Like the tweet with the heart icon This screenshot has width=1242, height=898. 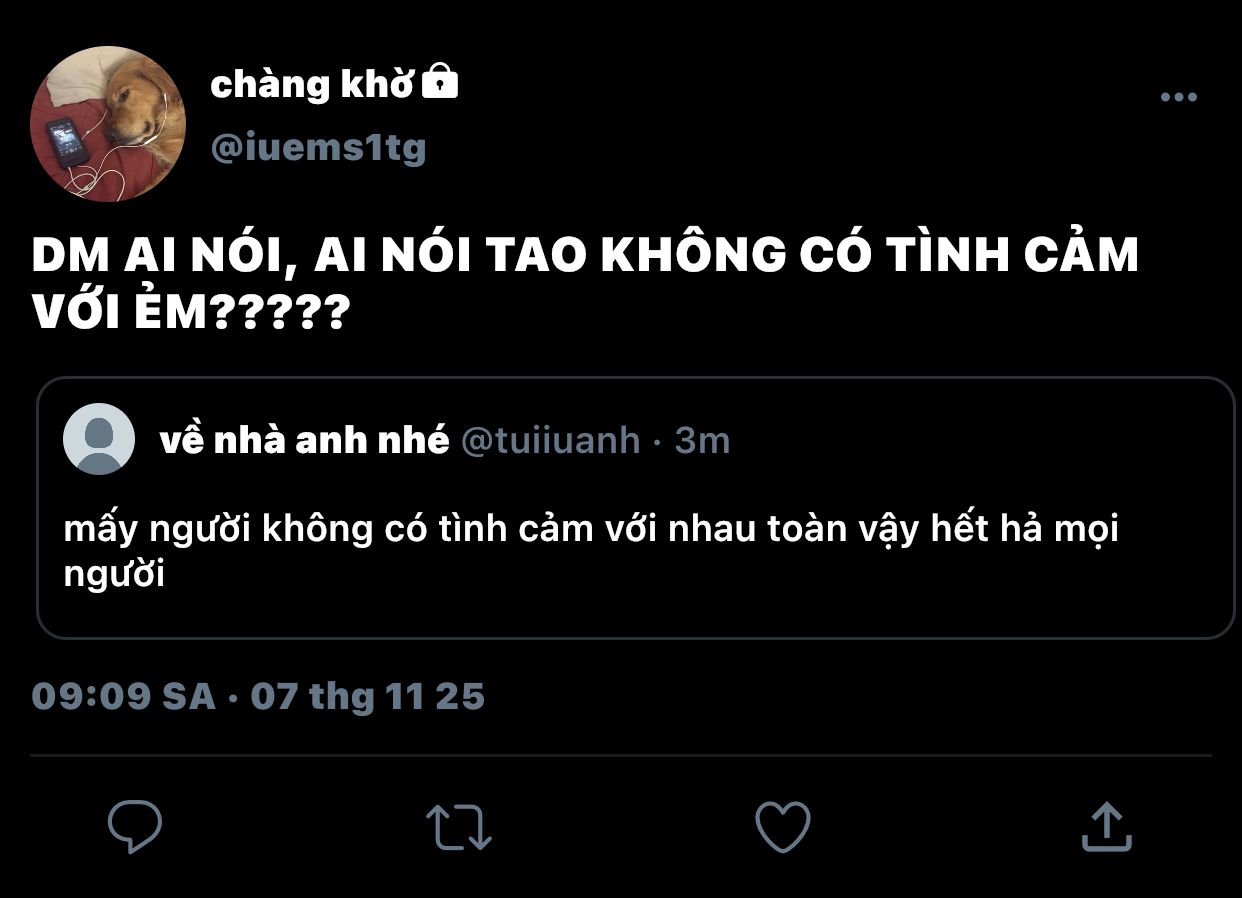click(782, 827)
